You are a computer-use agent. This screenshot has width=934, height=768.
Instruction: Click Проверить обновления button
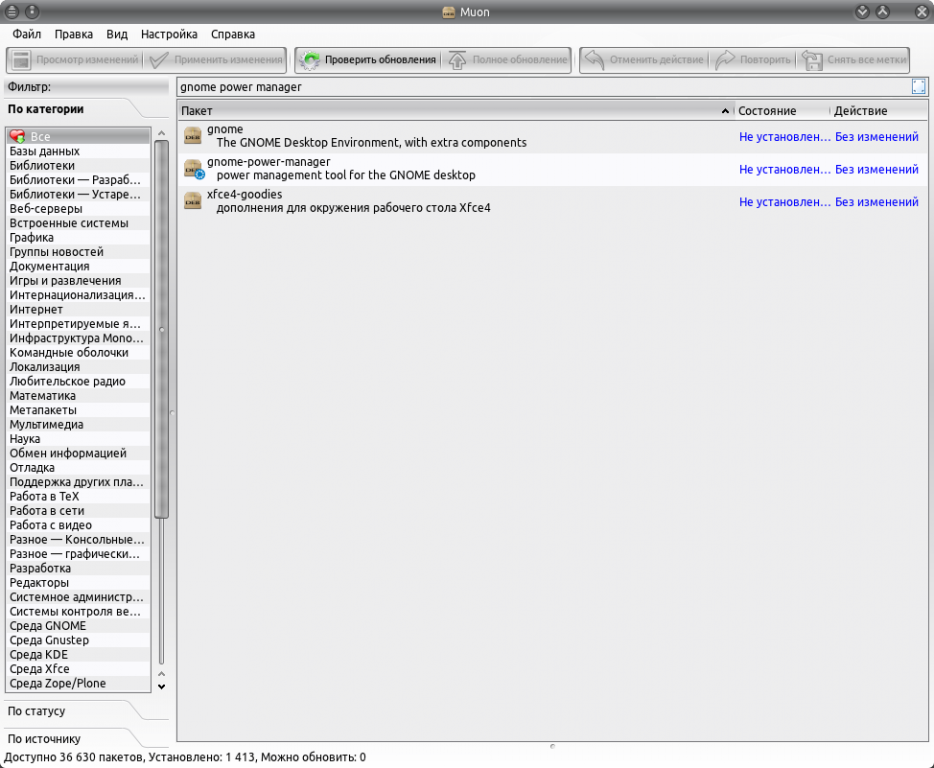pyautogui.click(x=368, y=60)
